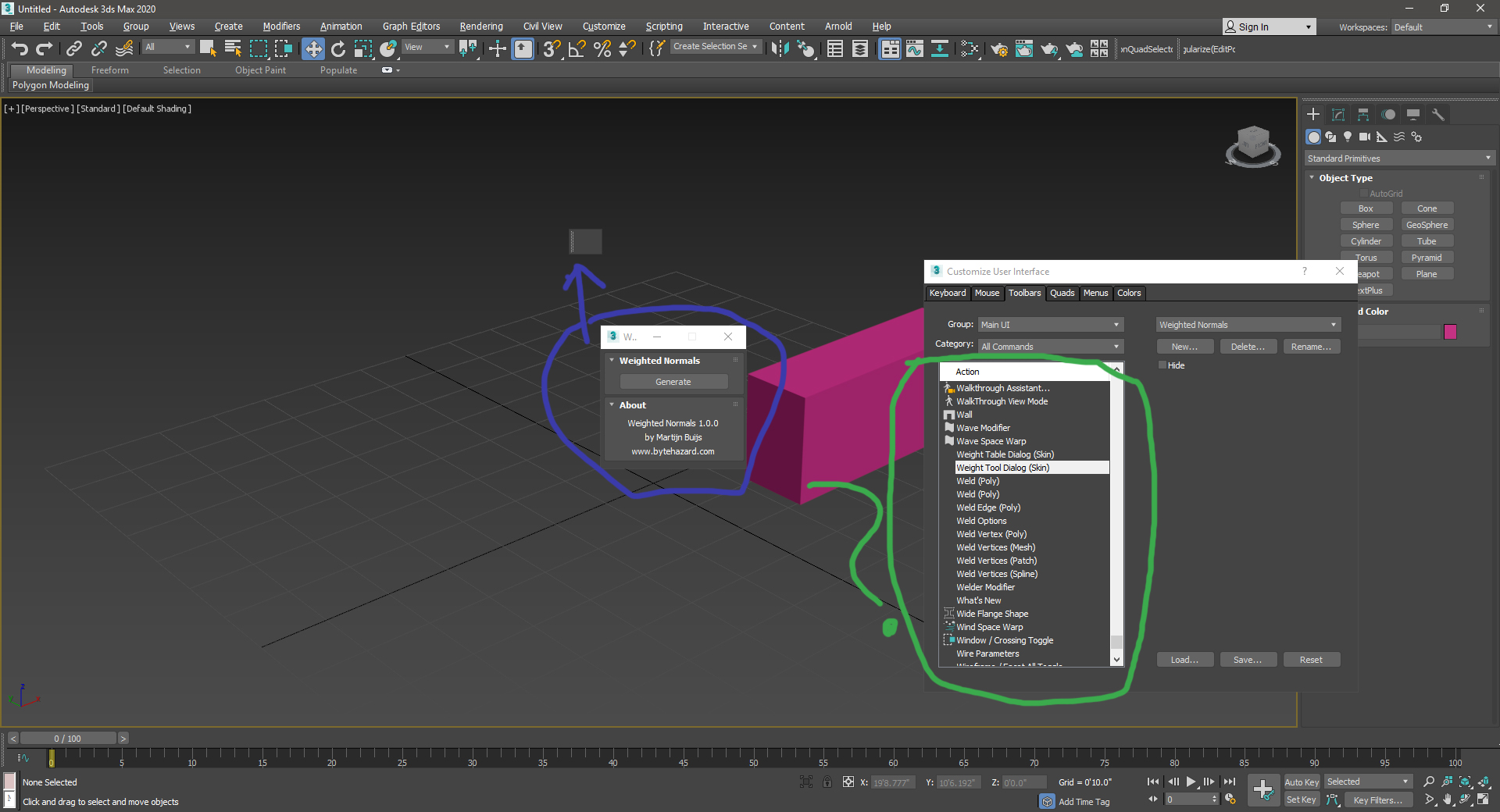Click the Selection Lock padlock icon
This screenshot has height=812, width=1500.
[827, 782]
